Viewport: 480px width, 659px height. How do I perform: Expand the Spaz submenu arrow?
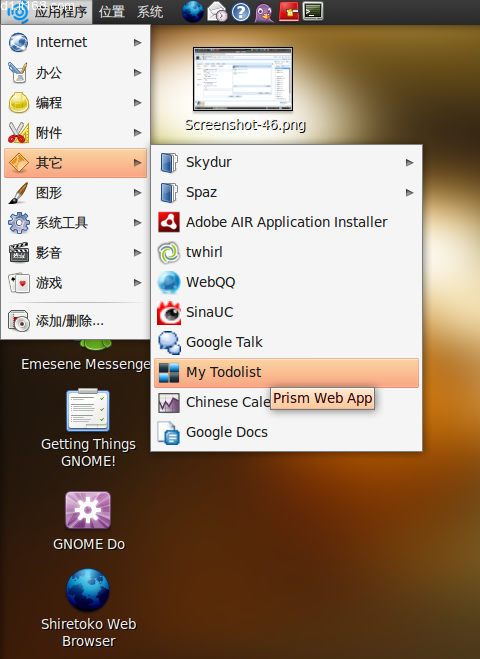click(410, 192)
